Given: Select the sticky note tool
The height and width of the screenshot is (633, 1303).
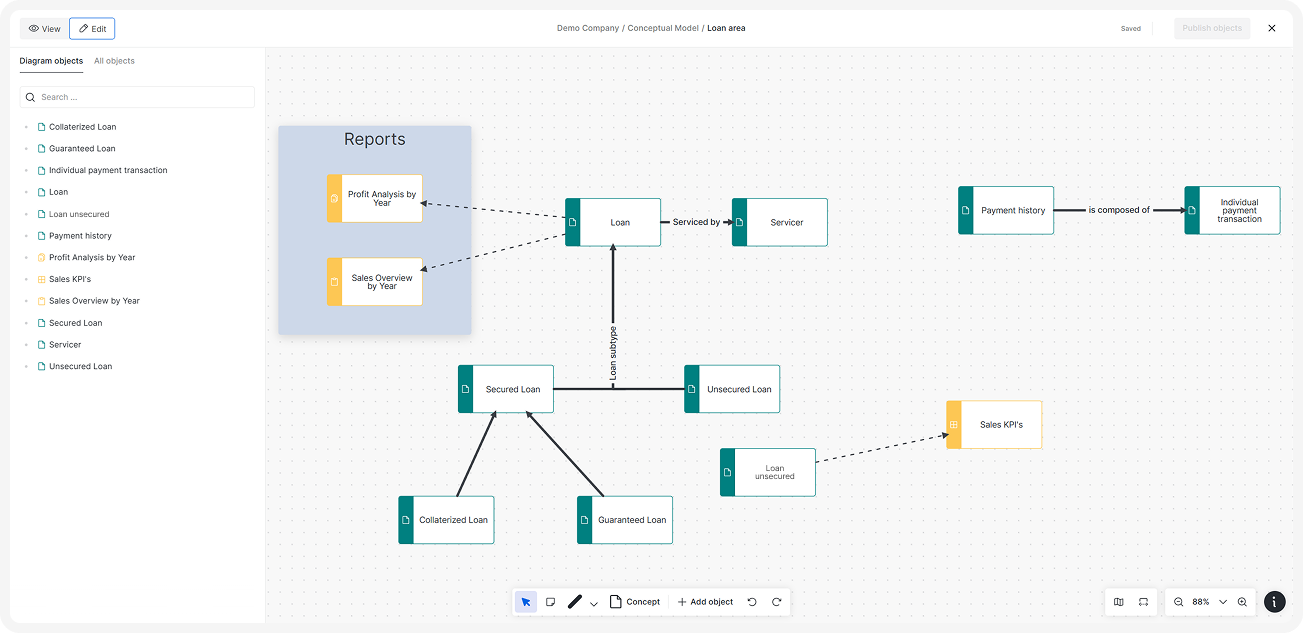Looking at the screenshot, I should [550, 601].
